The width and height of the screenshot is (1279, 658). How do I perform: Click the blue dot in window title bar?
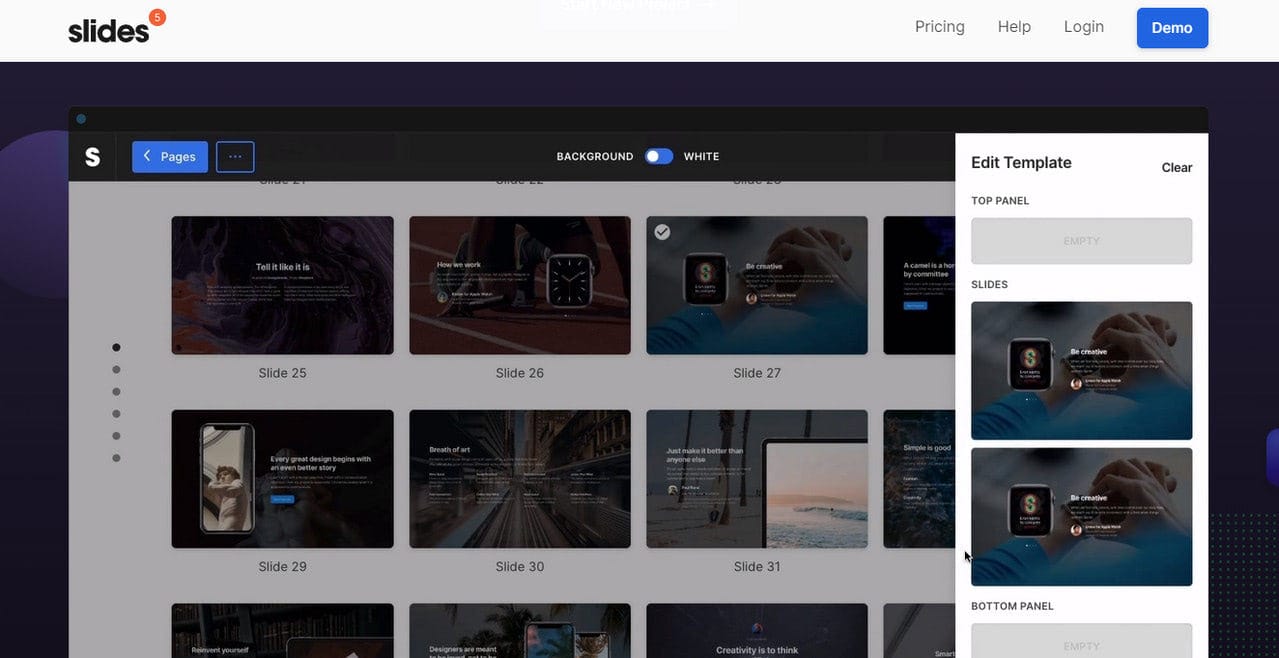(81, 119)
